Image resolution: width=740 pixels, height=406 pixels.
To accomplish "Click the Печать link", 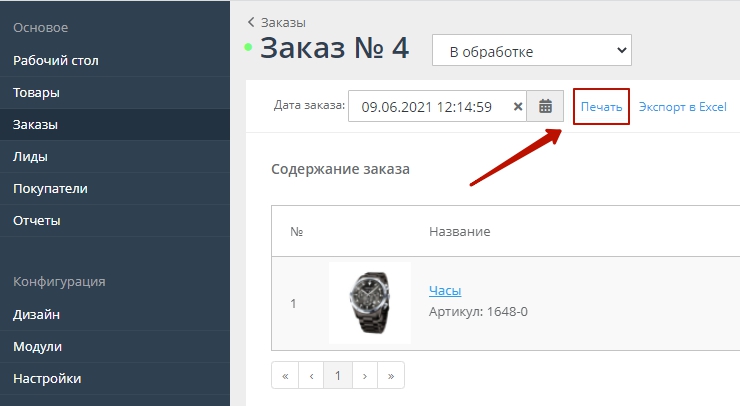I will pos(602,106).
